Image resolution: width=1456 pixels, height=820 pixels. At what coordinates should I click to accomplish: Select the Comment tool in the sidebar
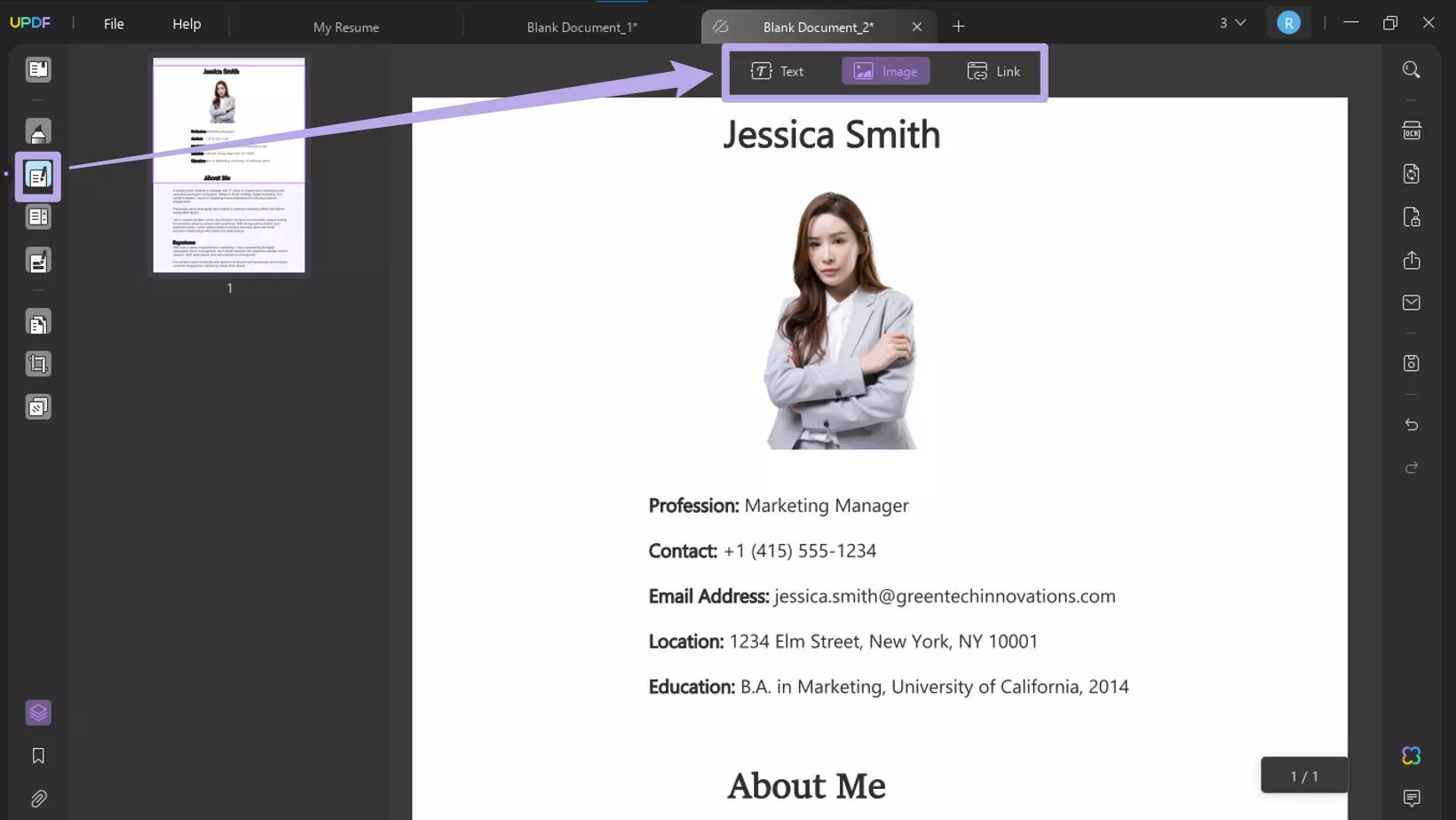(x=37, y=130)
